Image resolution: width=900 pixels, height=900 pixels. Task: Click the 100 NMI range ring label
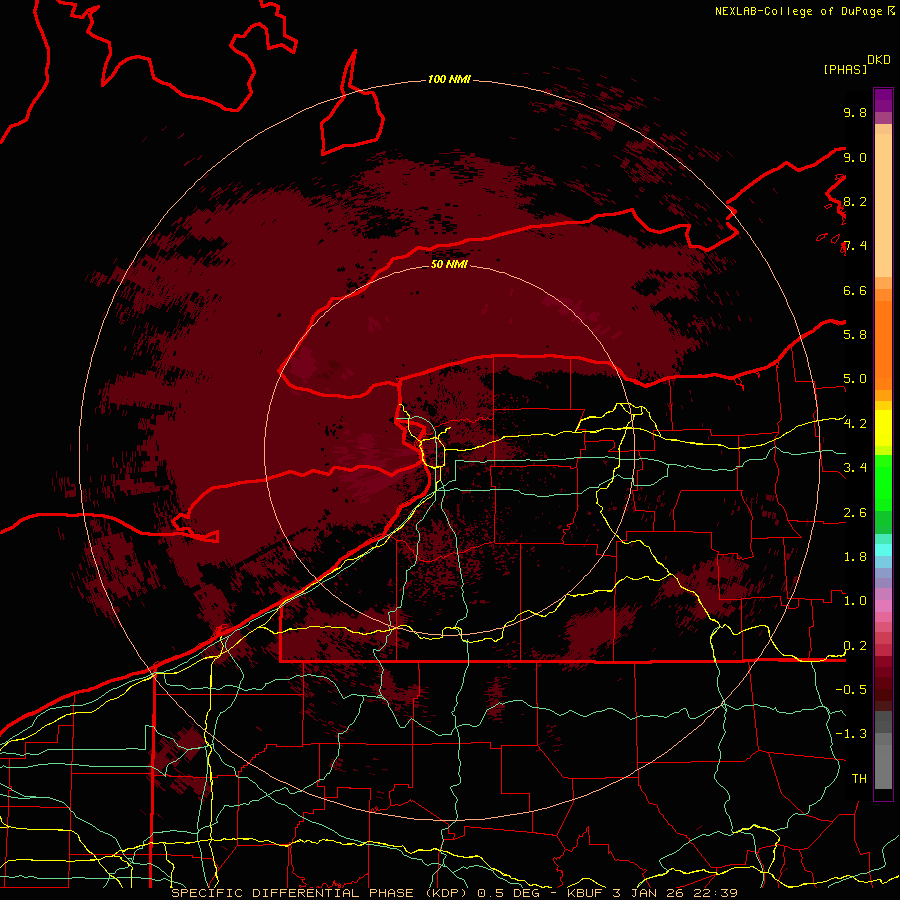[x=449, y=79]
